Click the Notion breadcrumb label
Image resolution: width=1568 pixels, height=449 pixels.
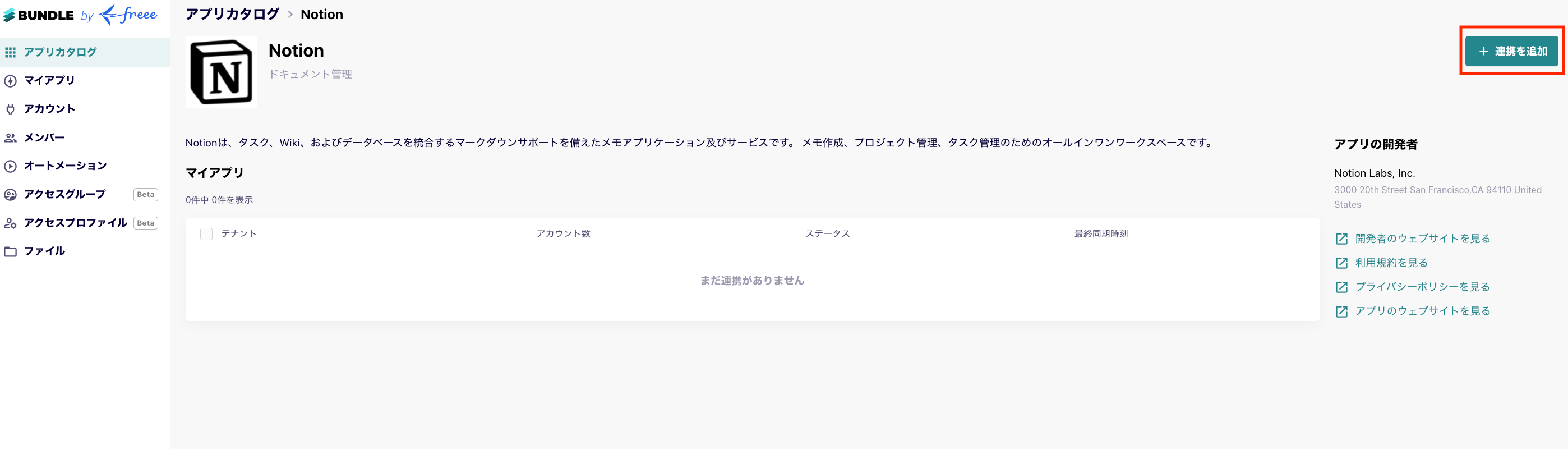pos(321,15)
